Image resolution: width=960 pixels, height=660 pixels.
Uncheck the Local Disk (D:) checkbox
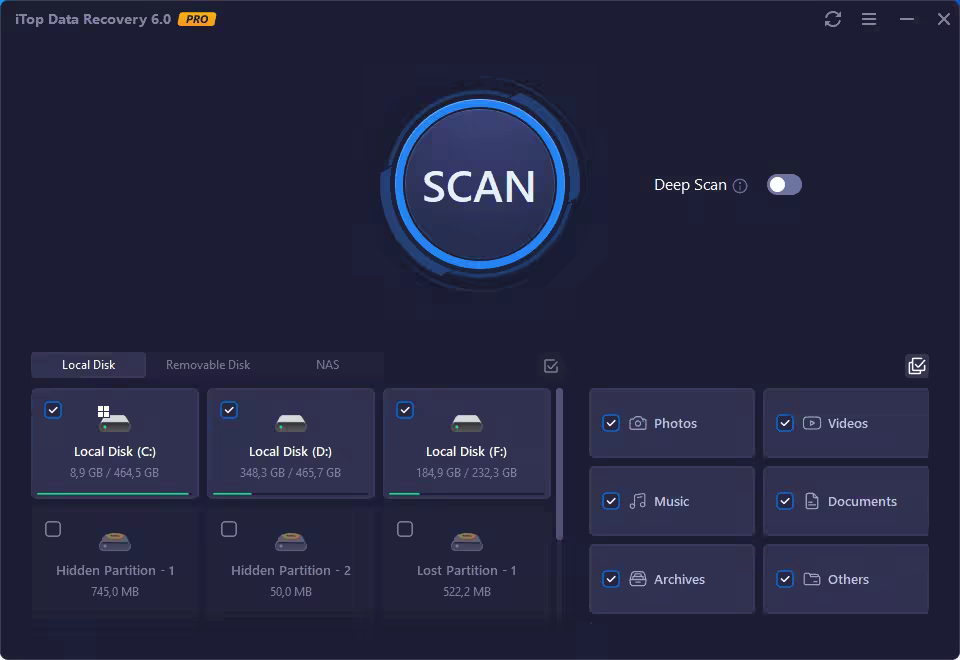point(229,410)
